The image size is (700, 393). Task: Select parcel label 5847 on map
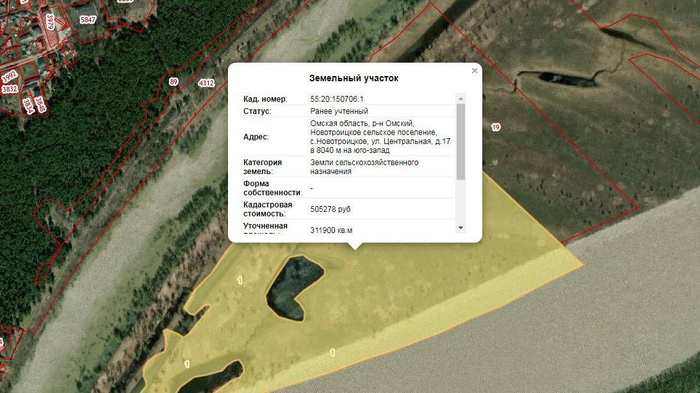tap(88, 20)
